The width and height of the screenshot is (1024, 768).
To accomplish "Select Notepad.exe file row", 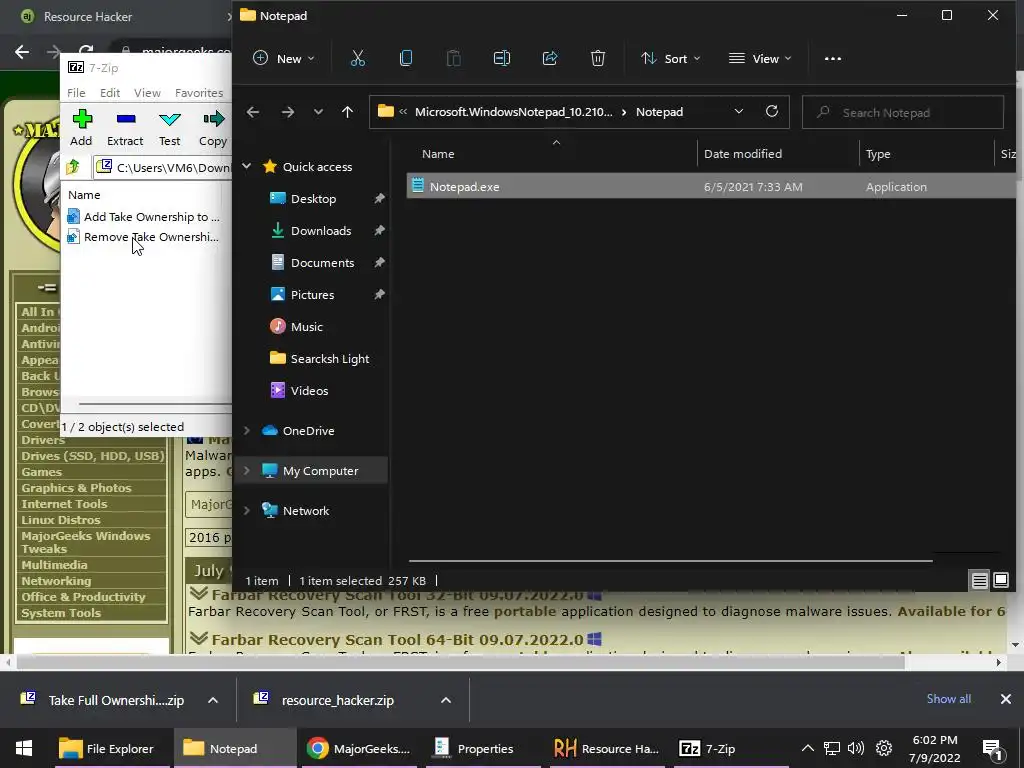I will (711, 187).
